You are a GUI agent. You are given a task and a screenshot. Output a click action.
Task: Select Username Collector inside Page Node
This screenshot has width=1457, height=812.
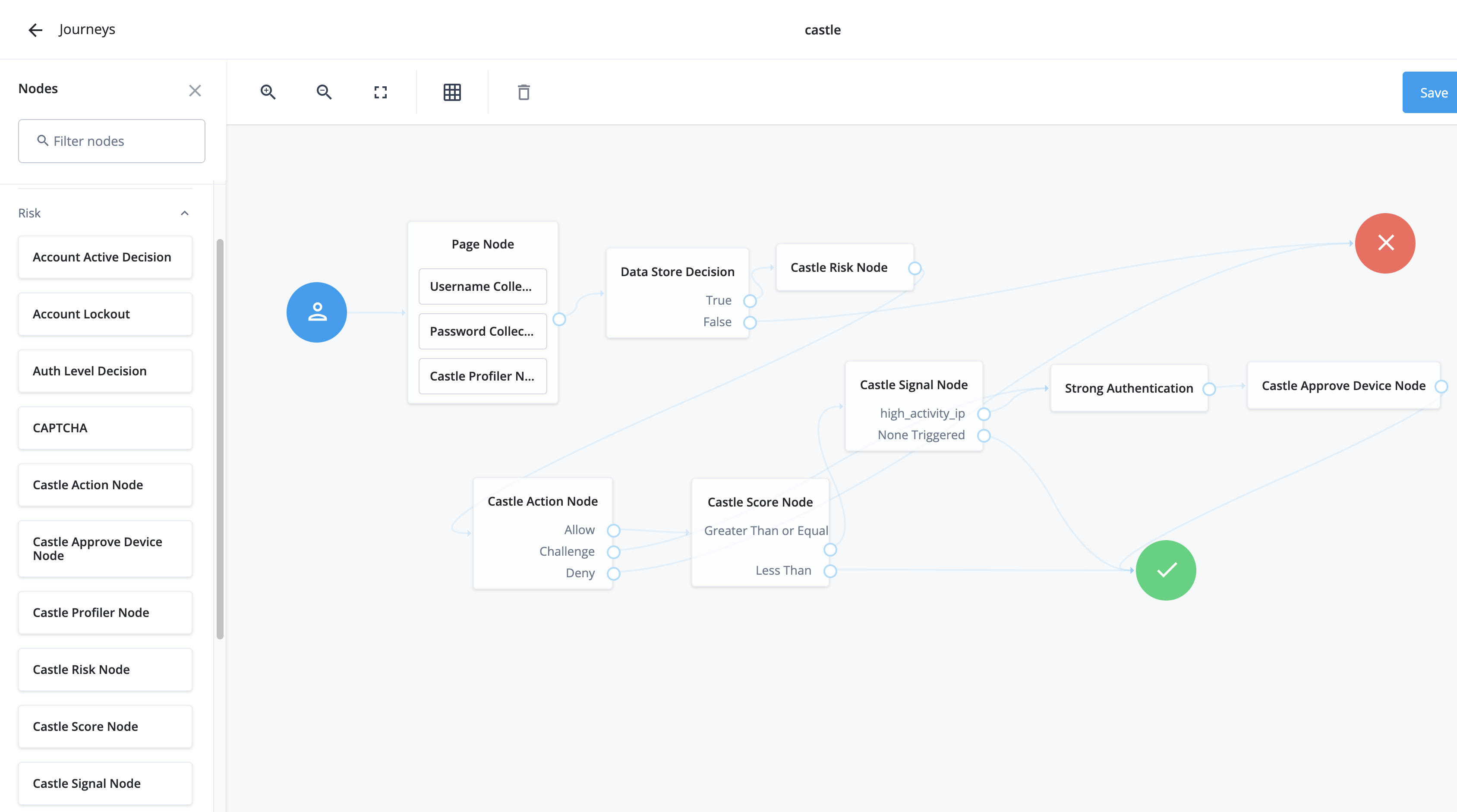click(x=483, y=286)
